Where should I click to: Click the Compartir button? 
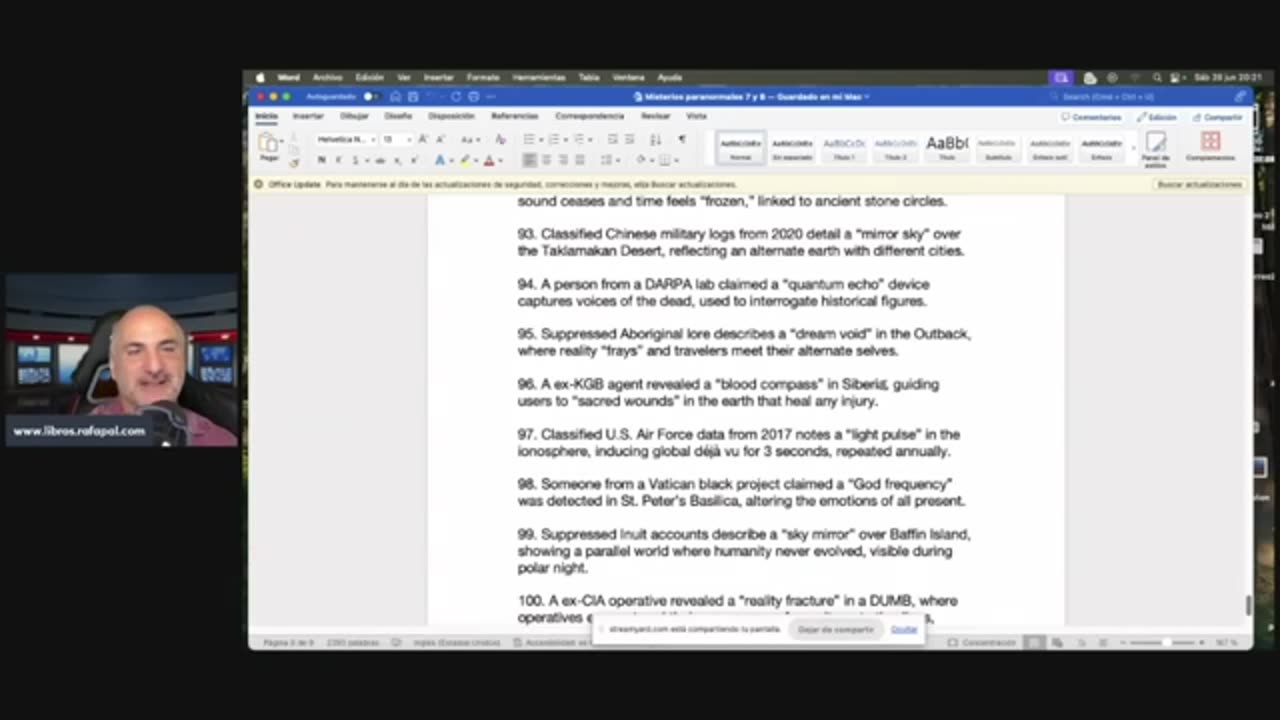point(1217,117)
